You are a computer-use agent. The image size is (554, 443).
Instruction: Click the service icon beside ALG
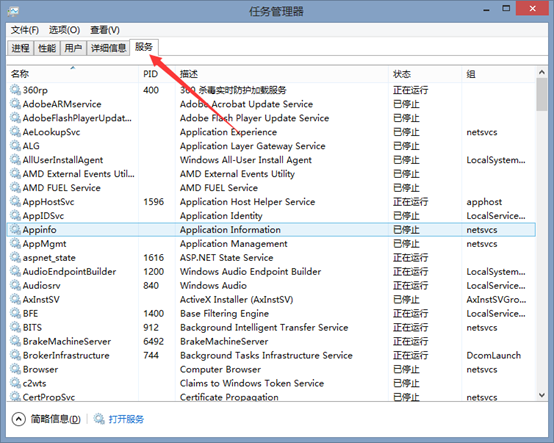(15, 146)
